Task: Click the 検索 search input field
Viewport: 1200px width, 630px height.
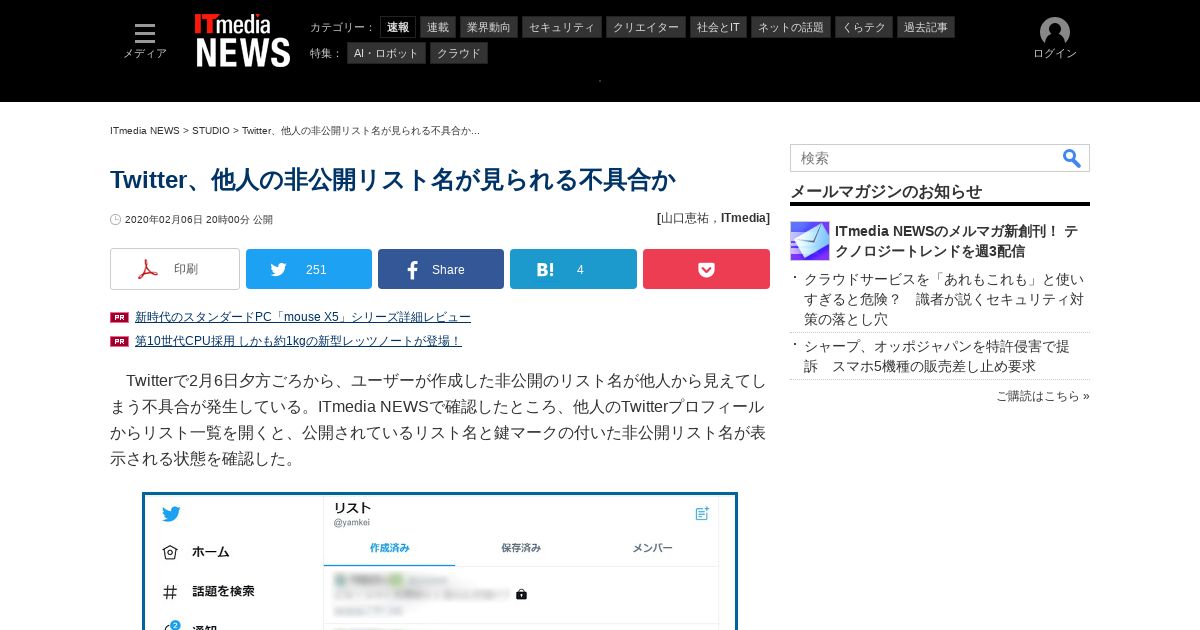Action: (x=925, y=158)
